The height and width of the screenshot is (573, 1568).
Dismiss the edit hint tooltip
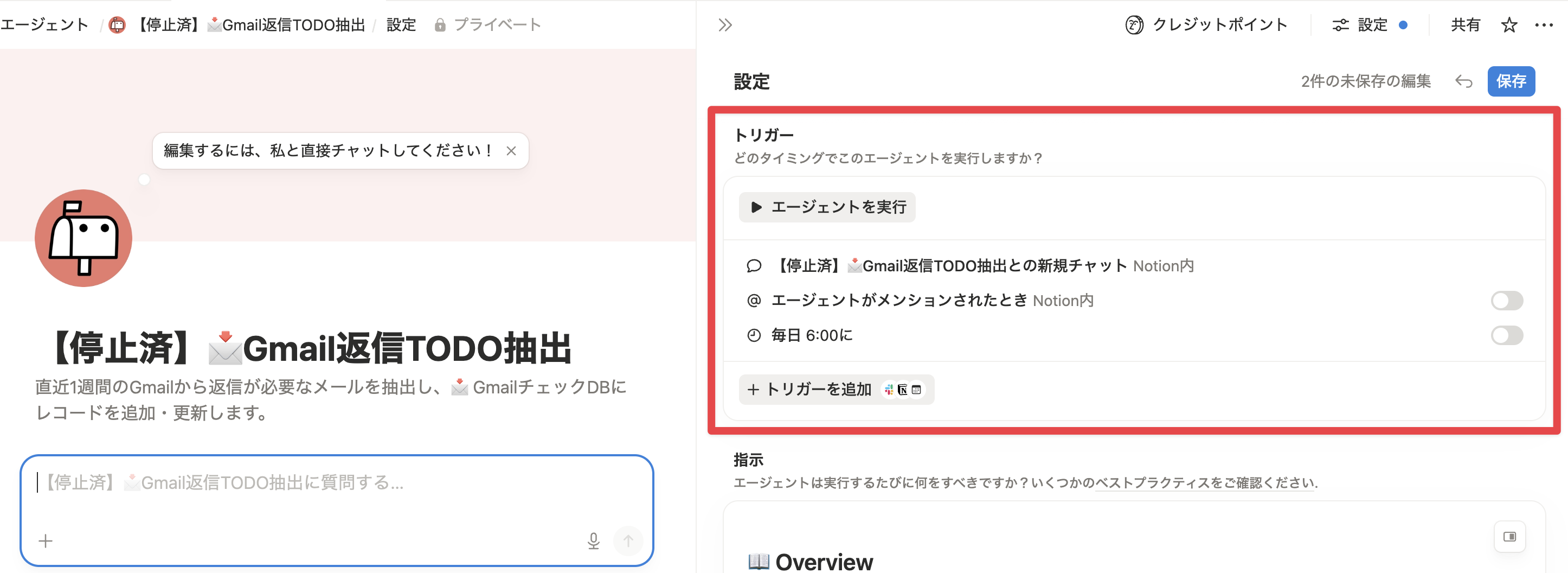point(511,151)
